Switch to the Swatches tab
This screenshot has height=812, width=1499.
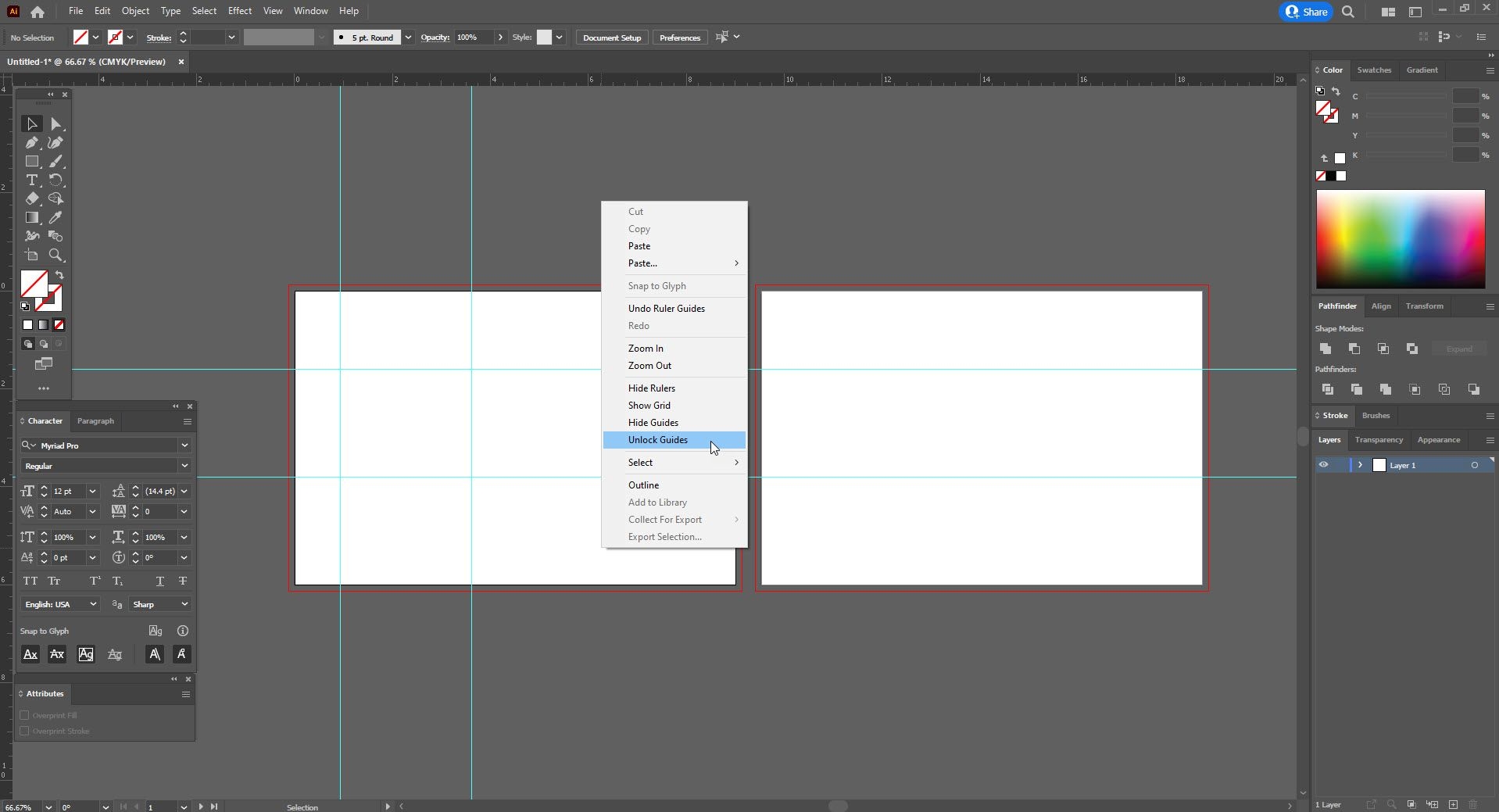1373,70
